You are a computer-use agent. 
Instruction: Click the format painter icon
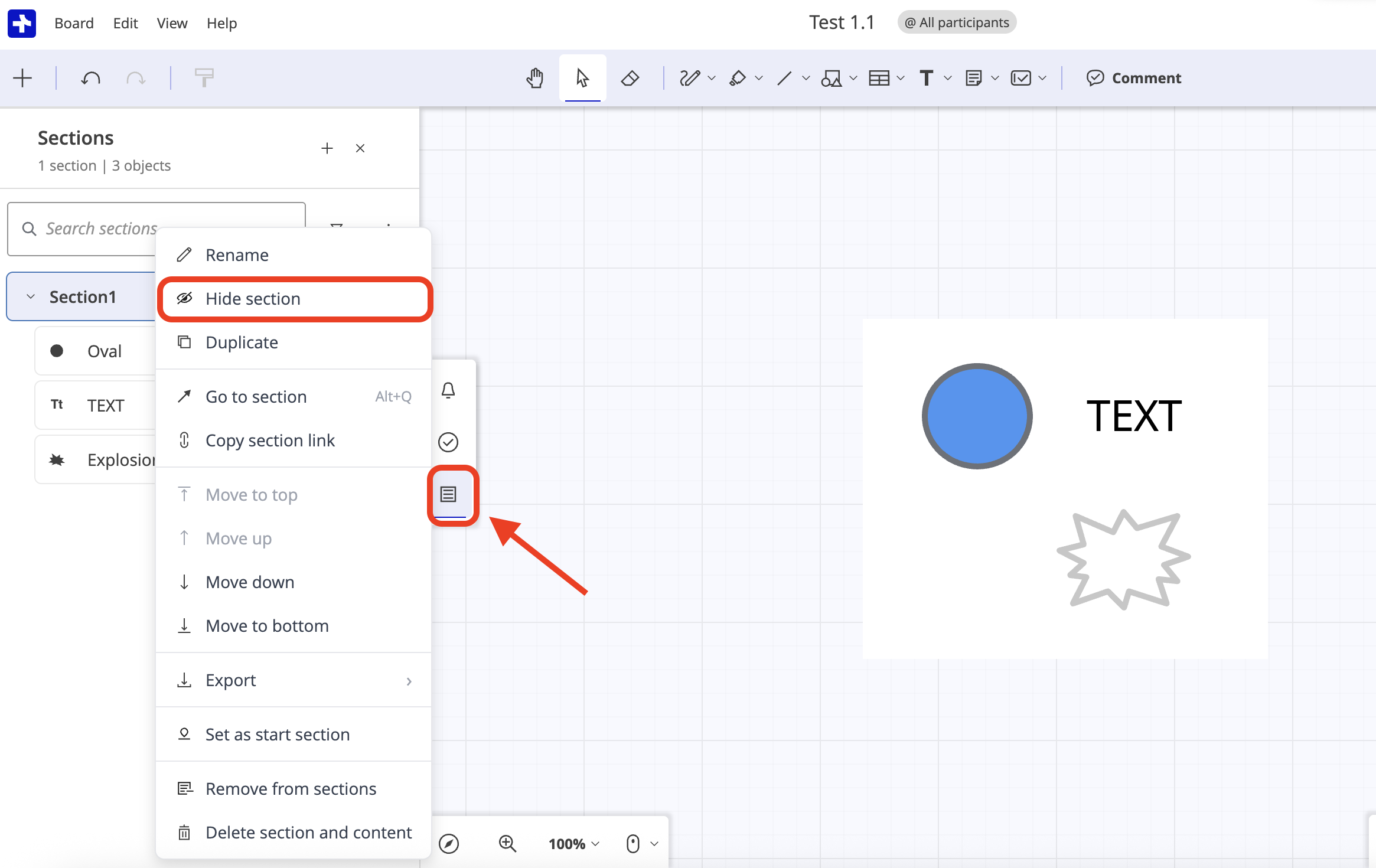point(204,78)
